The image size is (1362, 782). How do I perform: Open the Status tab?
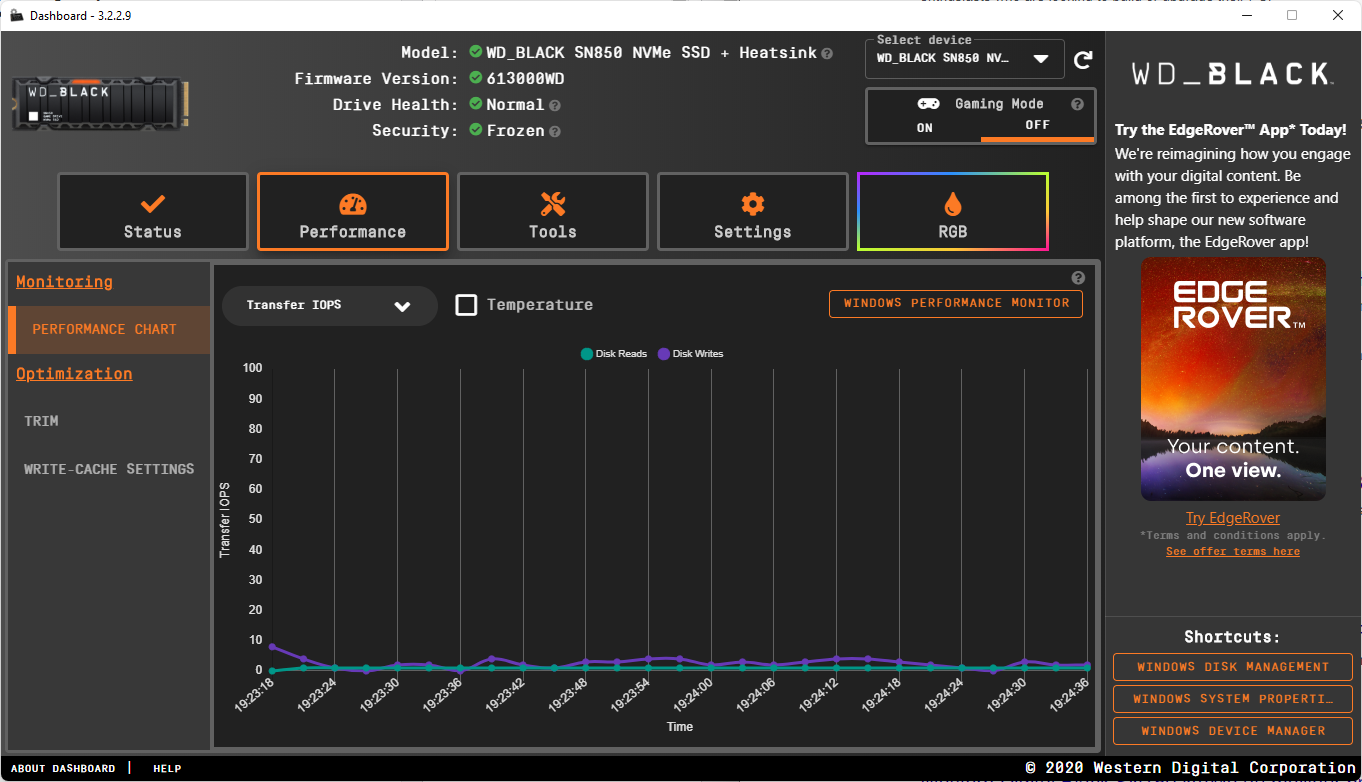[x=153, y=212]
